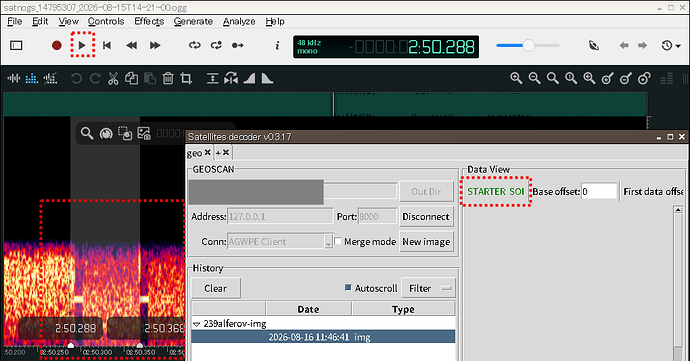
Task: Cut the selection with scissors
Action: click(113, 79)
